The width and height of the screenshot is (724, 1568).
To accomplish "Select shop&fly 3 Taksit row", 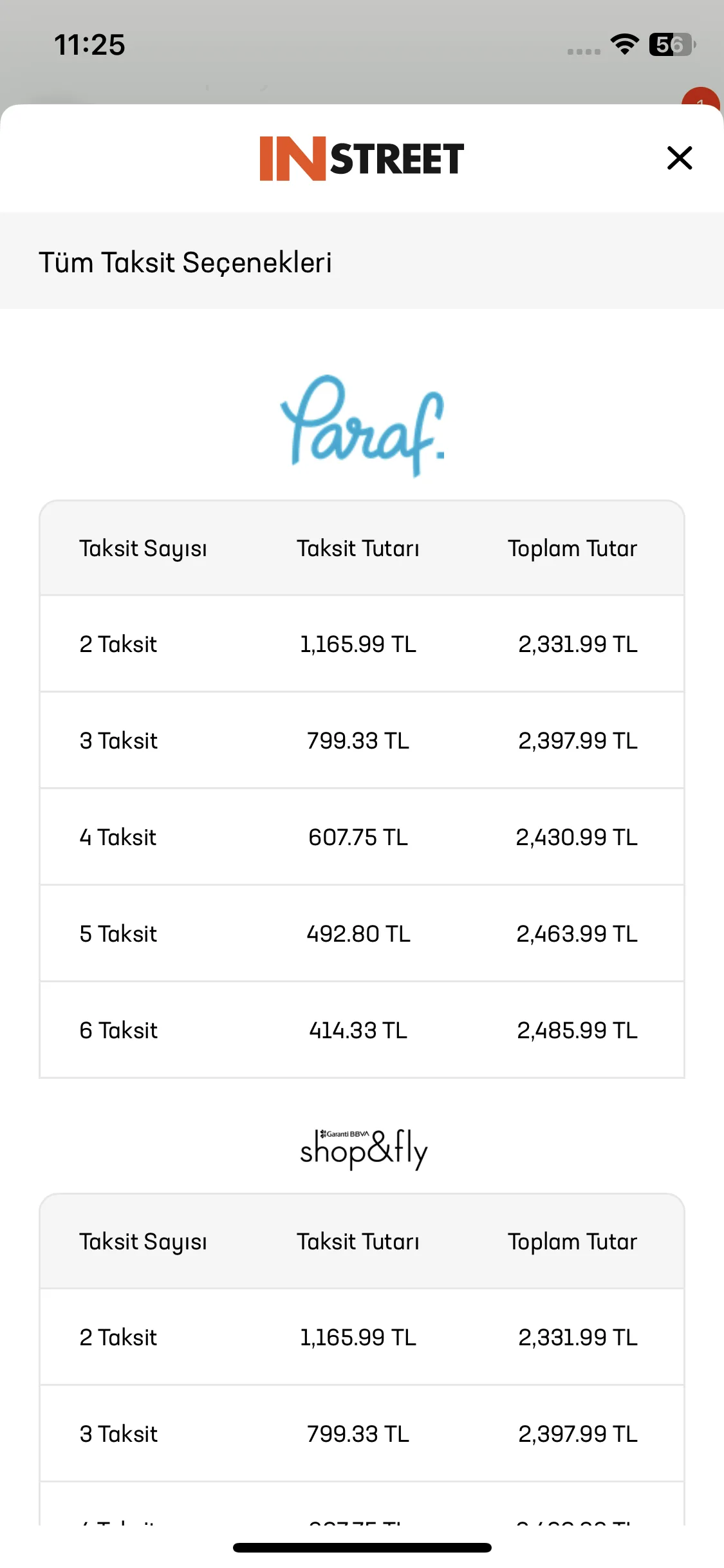I will pos(362,1433).
